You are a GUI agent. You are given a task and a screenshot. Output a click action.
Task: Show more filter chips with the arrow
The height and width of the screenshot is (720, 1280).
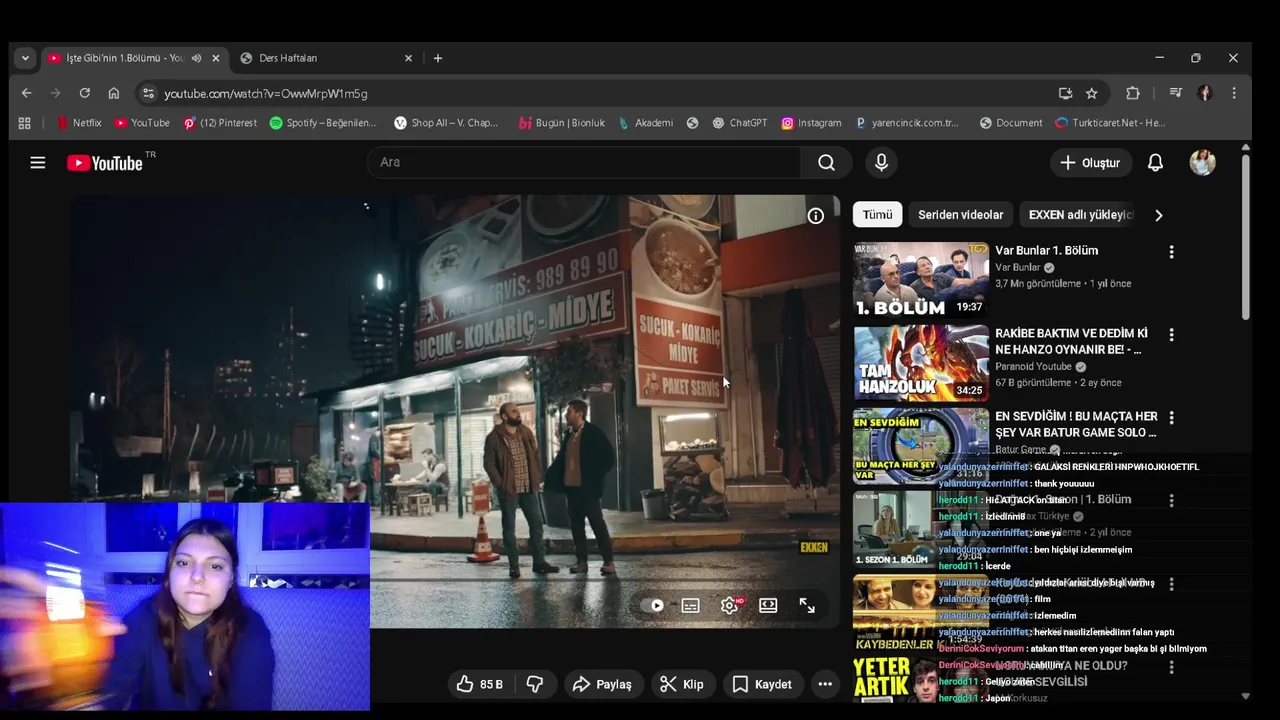[x=1158, y=215]
